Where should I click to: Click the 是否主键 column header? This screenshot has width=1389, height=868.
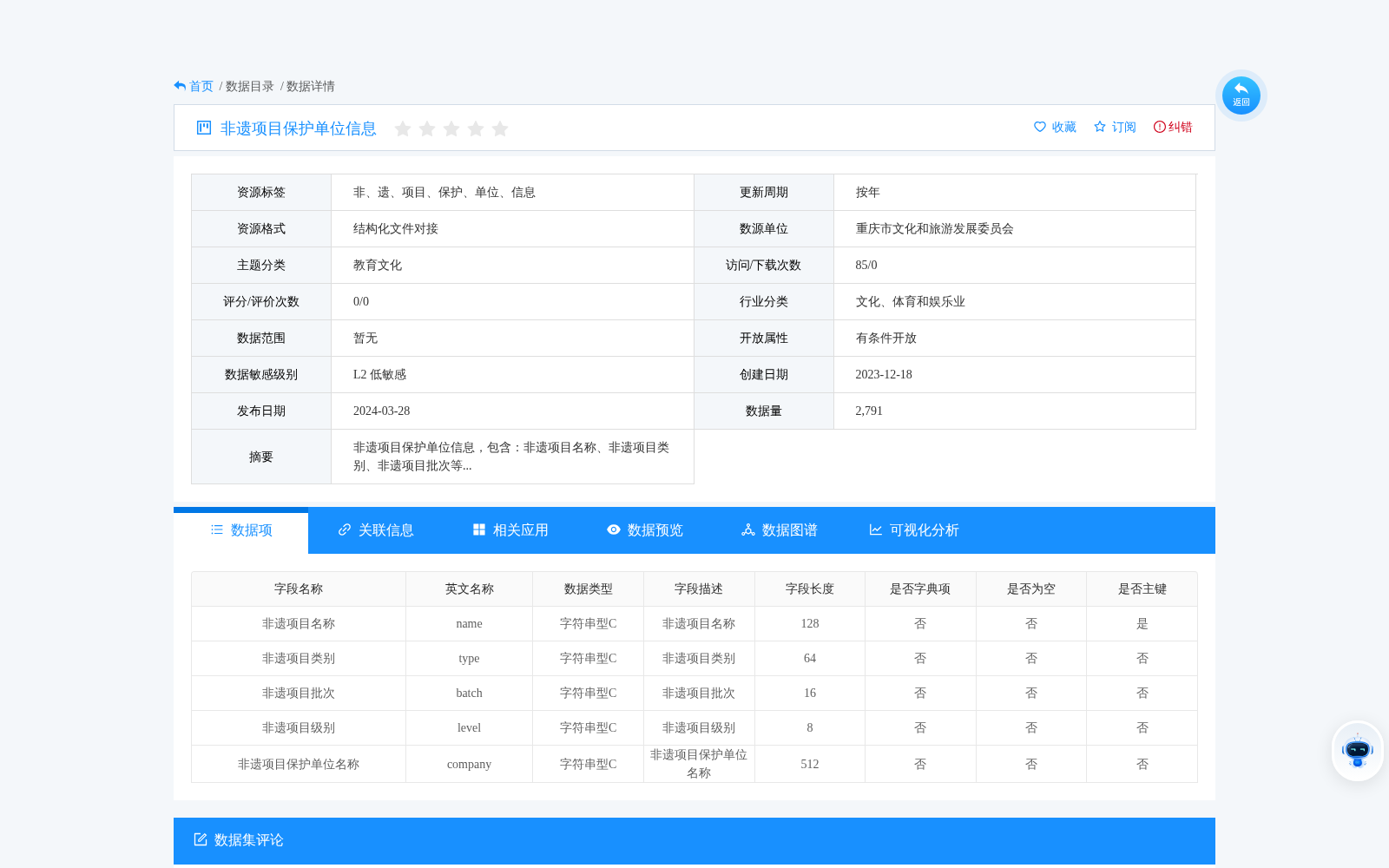1142,589
